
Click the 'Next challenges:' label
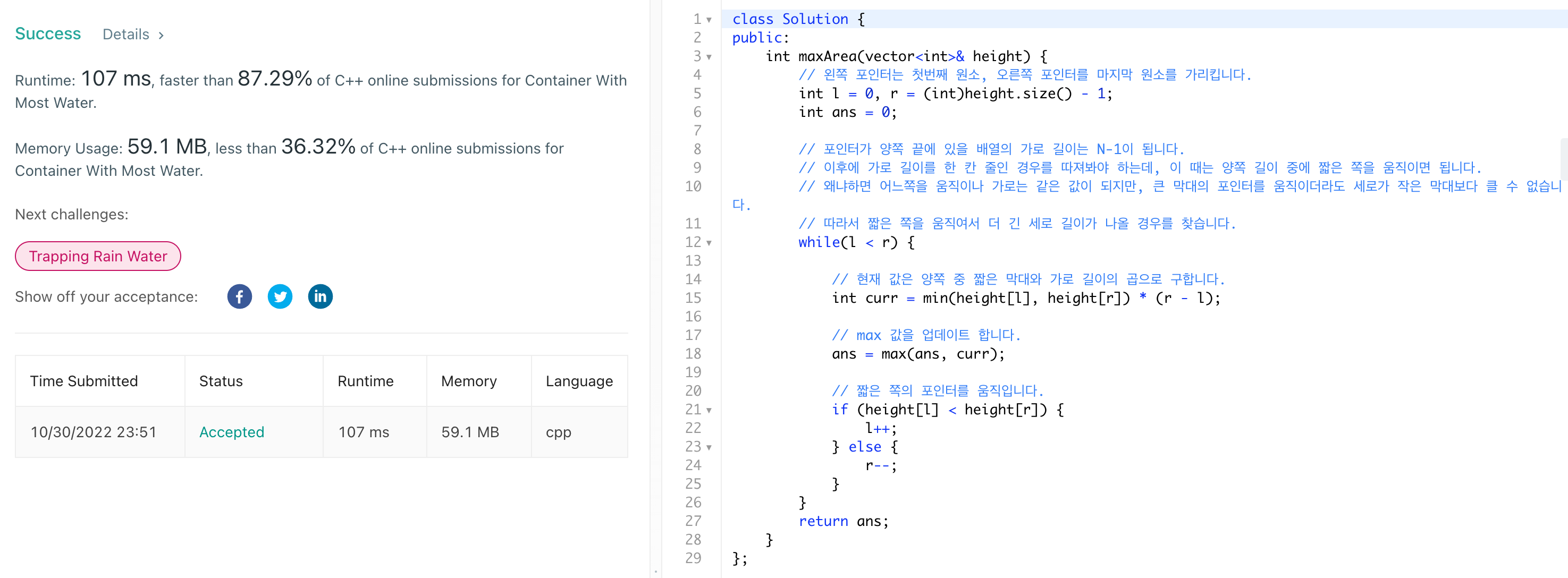tap(71, 214)
